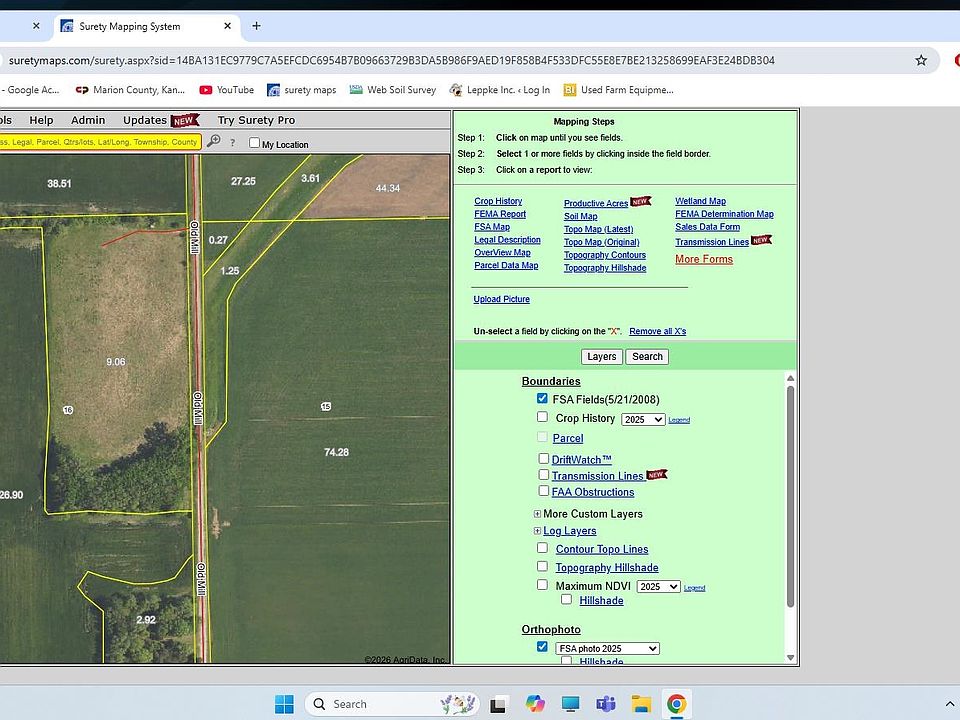Launch Copilot from the taskbar

pyautogui.click(x=534, y=704)
